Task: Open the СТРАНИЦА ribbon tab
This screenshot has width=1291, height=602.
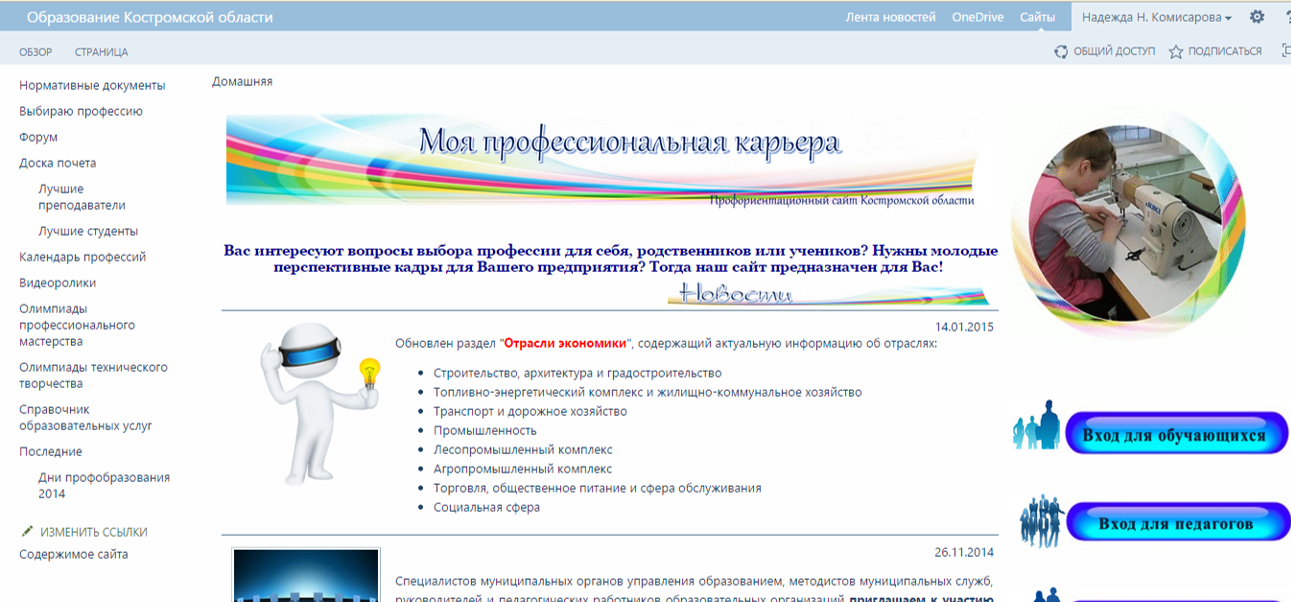Action: (x=101, y=52)
